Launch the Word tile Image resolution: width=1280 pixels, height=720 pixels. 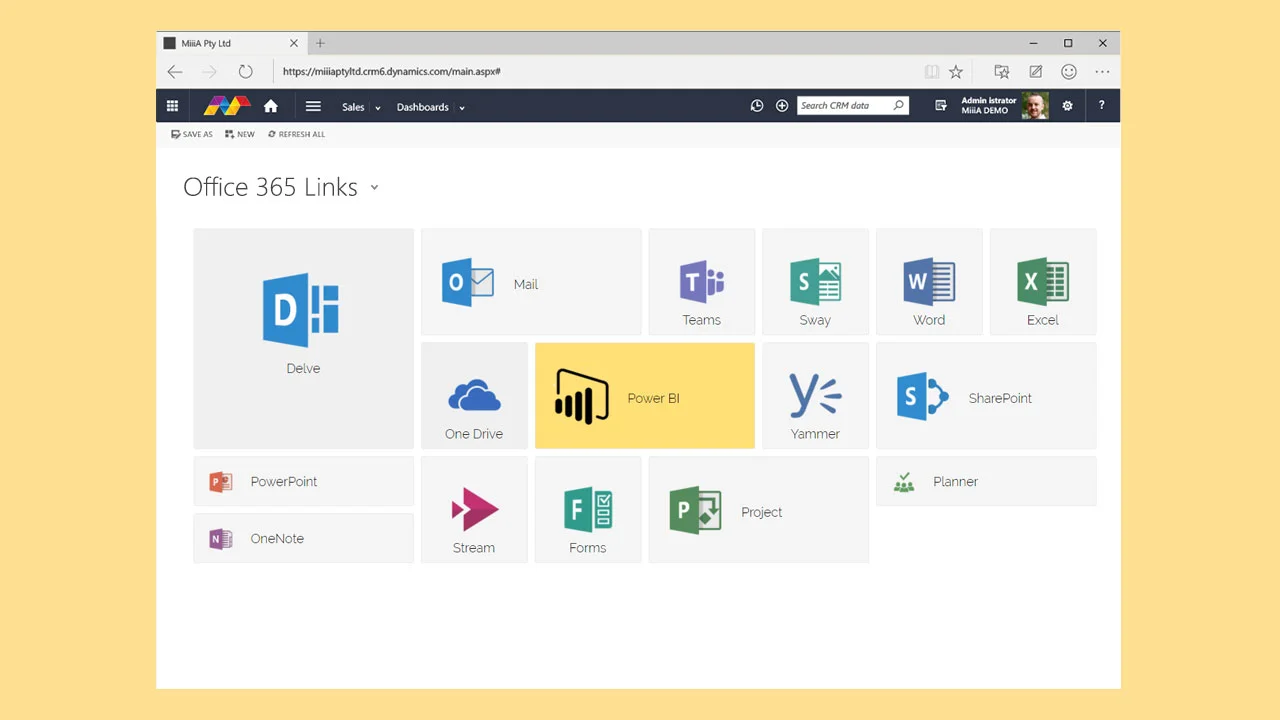[929, 282]
